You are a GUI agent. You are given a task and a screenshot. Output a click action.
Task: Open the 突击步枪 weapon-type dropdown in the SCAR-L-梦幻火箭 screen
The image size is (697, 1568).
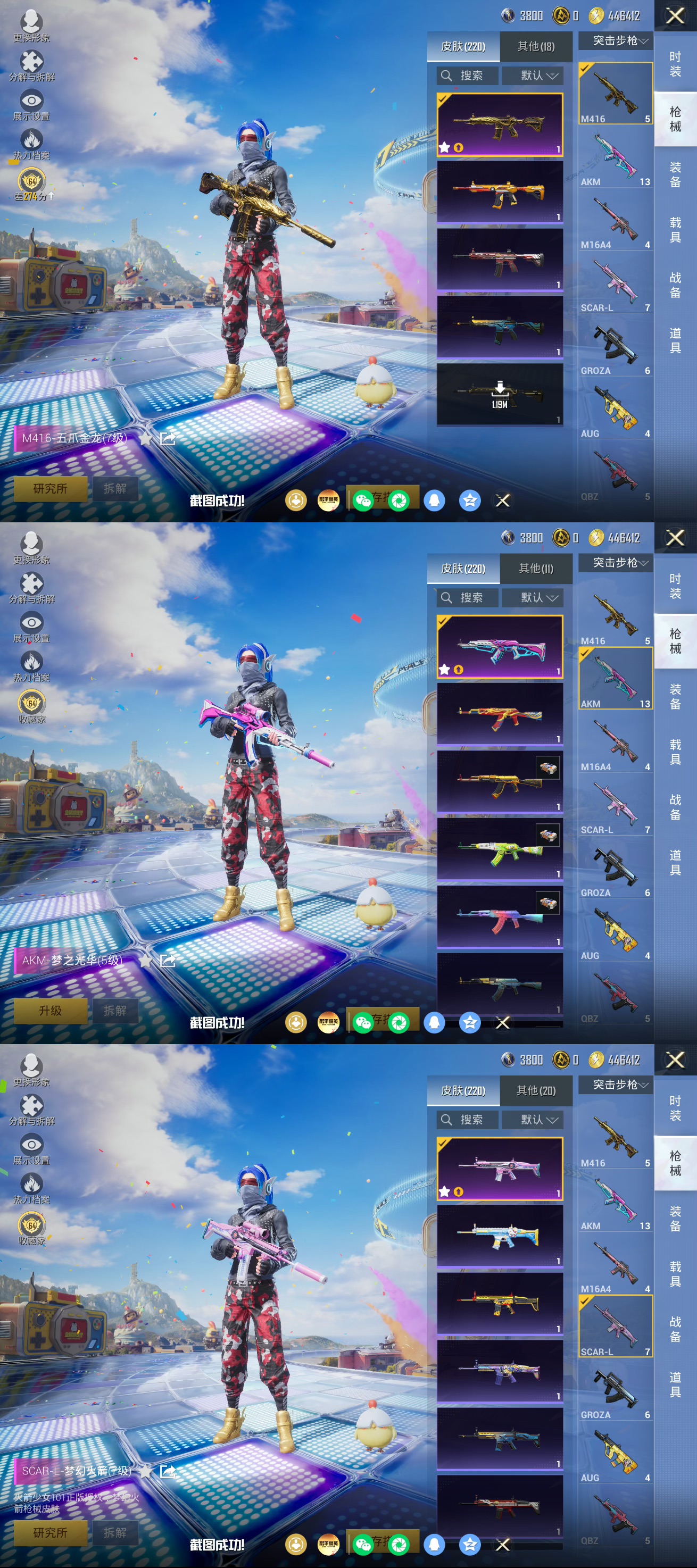[616, 1085]
